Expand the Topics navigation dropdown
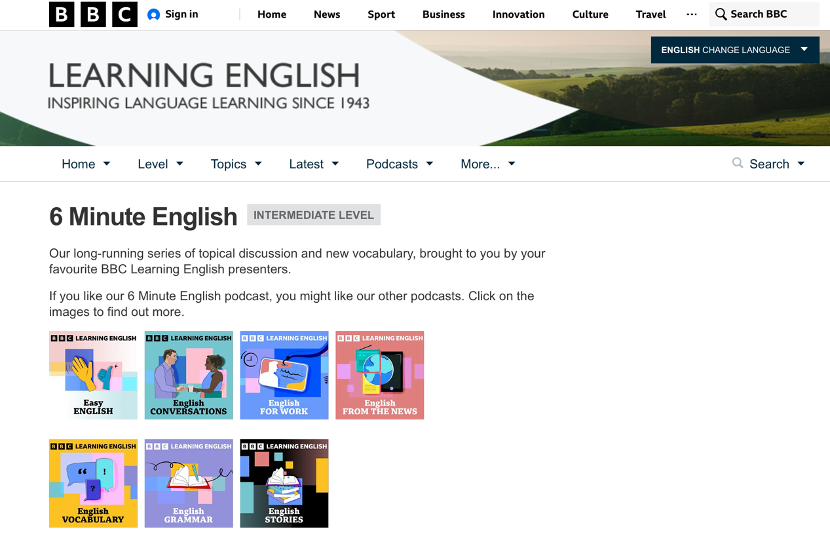Viewport: 830px width, 542px height. 236,164
